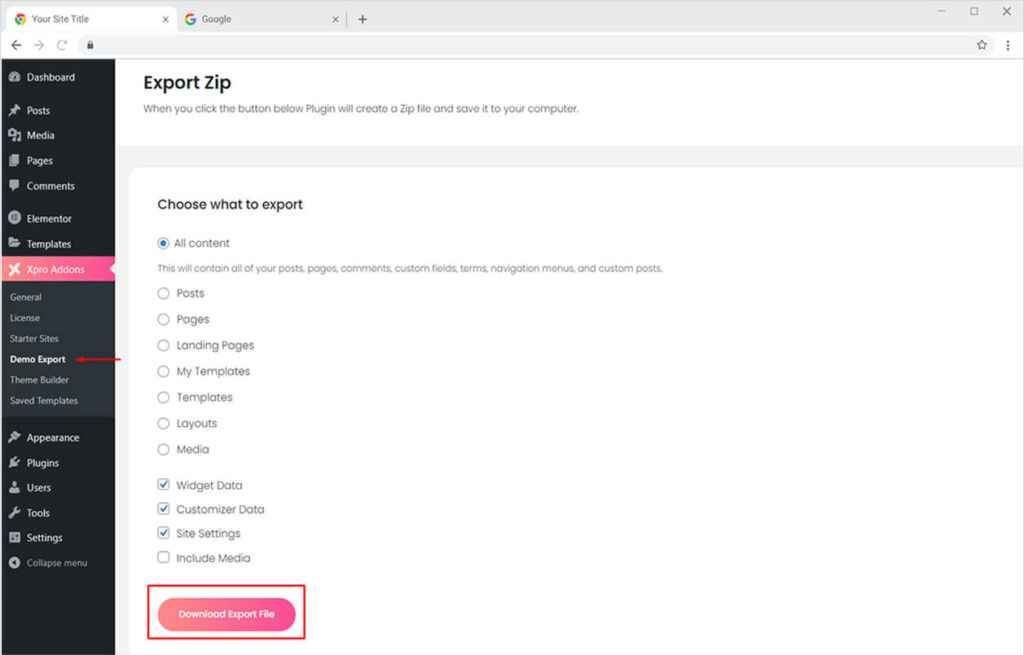Open the Xpro Addons menu
Screen dimensions: 1024x655
coord(56,269)
